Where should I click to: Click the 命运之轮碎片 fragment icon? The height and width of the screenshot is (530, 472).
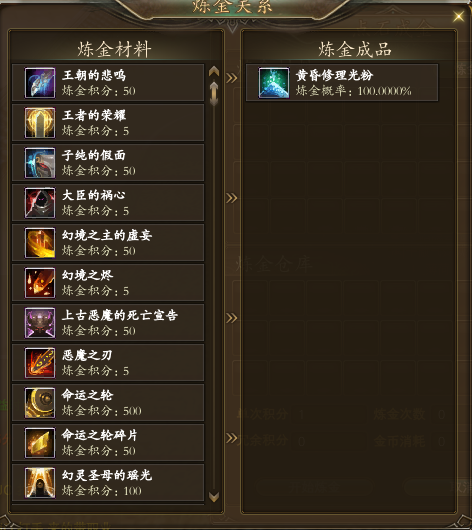(40, 443)
